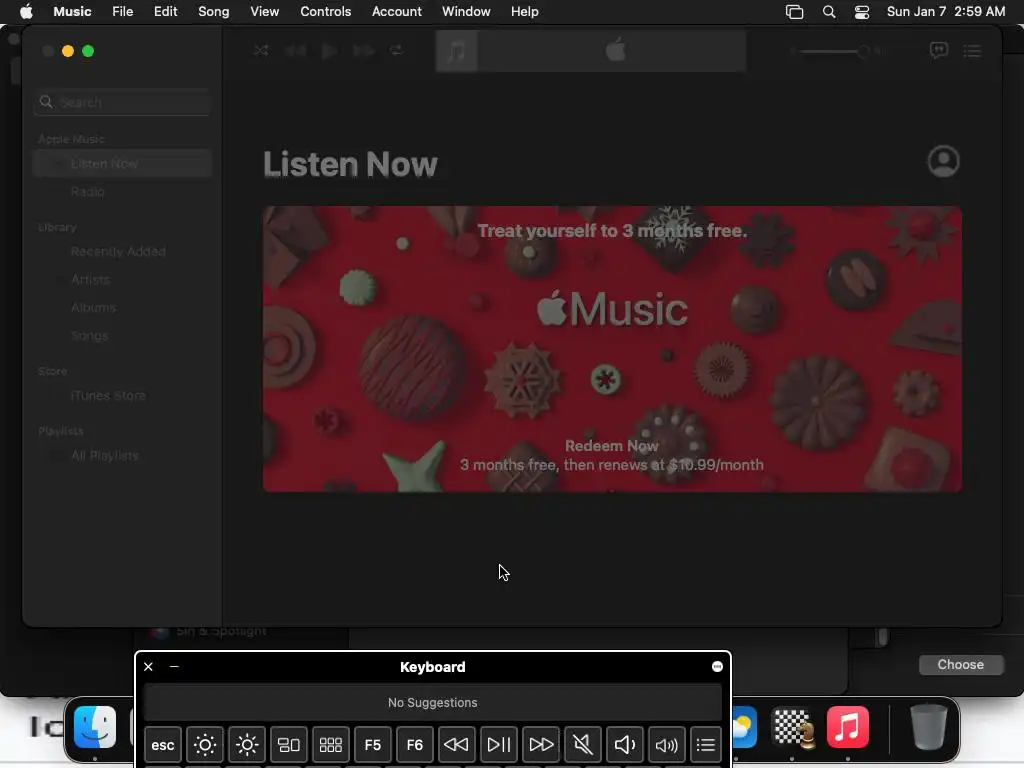The width and height of the screenshot is (1024, 768).
Task: Focus the Music search field
Action: tap(122, 102)
